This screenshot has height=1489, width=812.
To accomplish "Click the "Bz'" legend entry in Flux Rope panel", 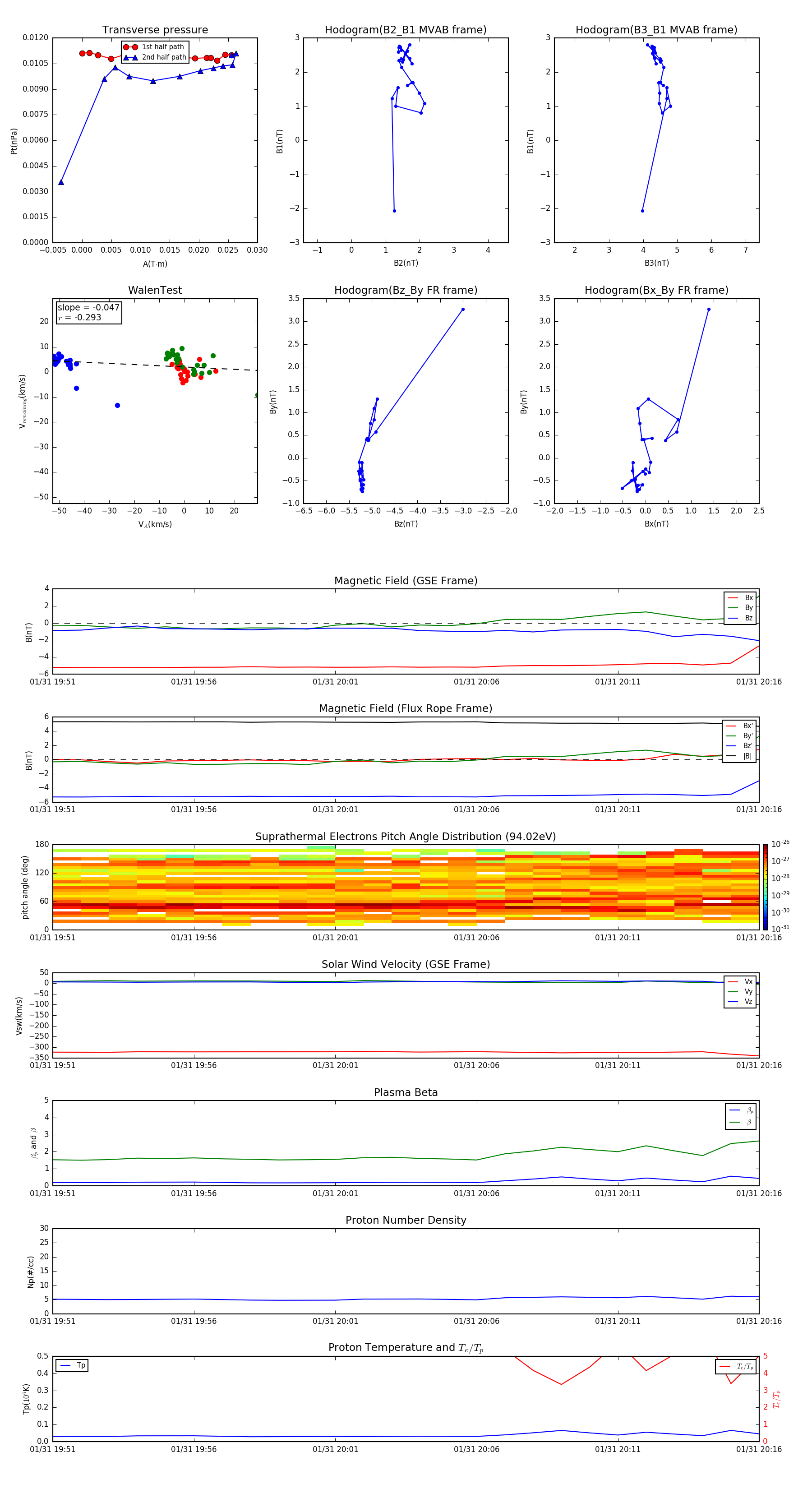I will click(x=740, y=746).
